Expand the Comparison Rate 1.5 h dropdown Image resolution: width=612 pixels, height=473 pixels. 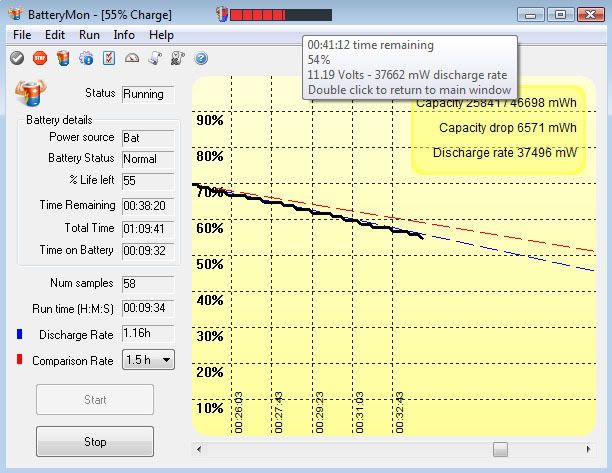[x=148, y=359]
